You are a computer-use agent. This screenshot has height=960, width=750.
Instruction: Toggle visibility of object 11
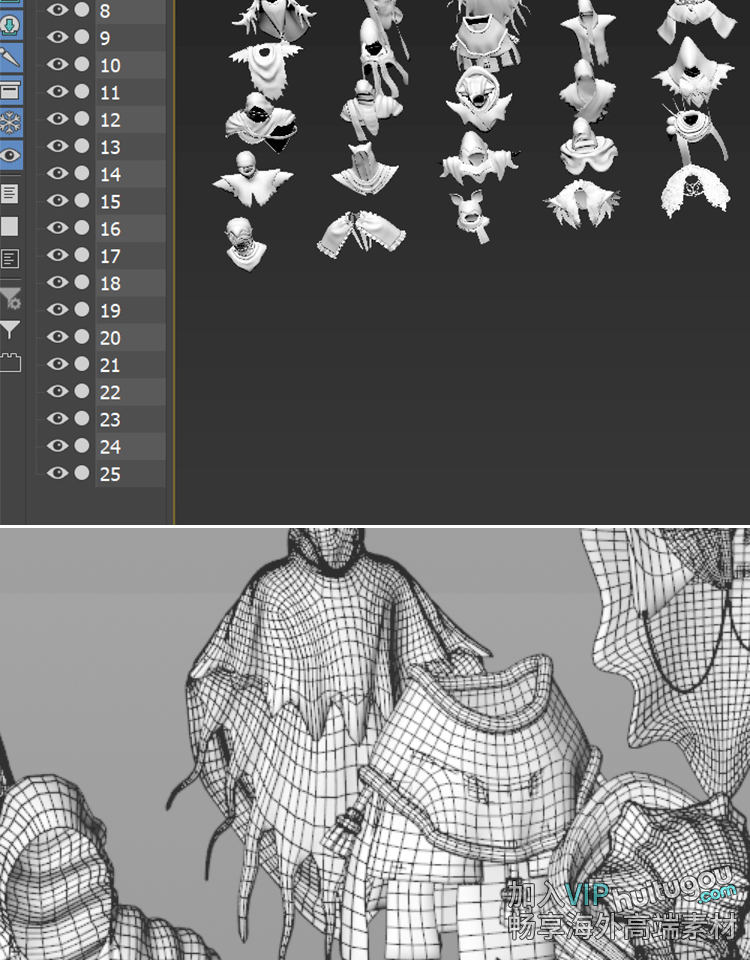coord(58,91)
